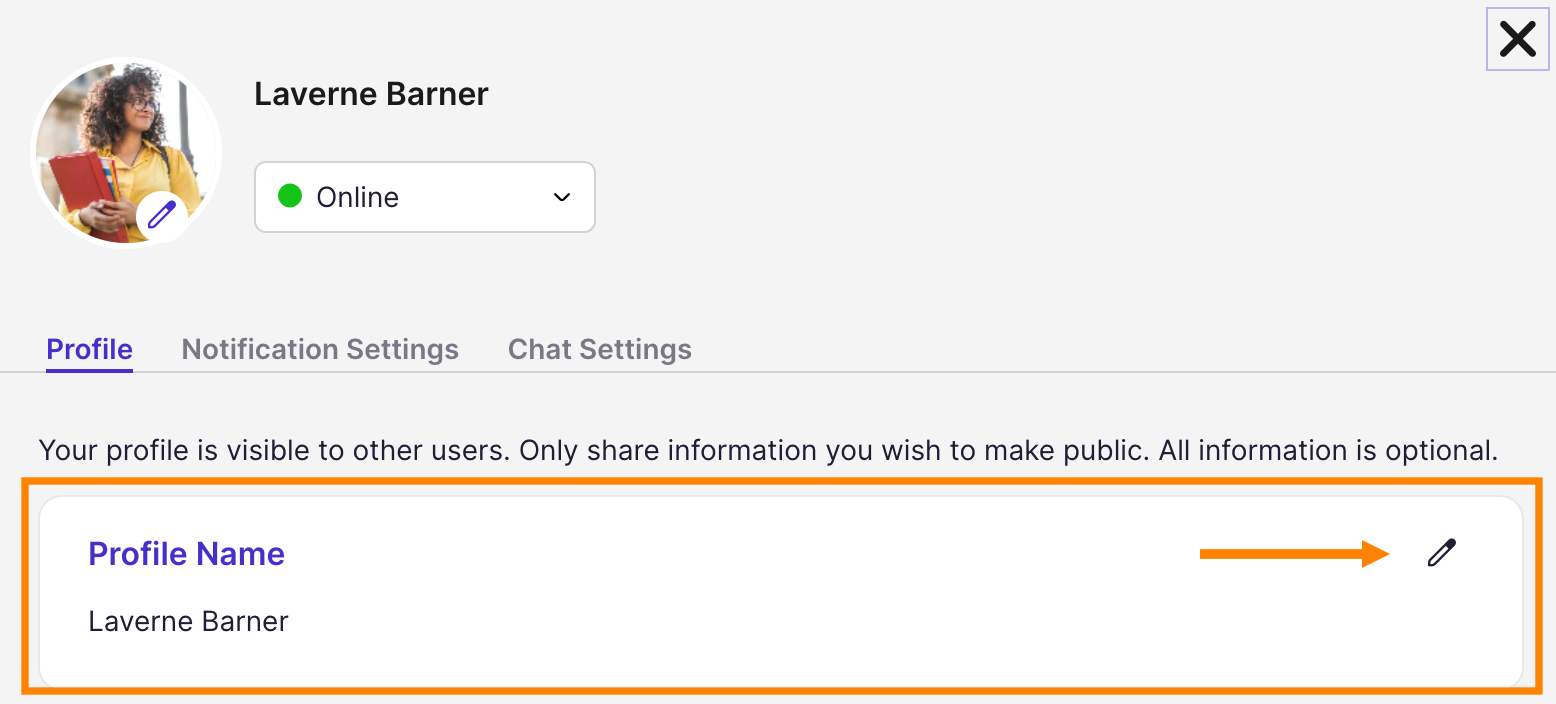
Task: Click the green online status dot
Action: [290, 196]
